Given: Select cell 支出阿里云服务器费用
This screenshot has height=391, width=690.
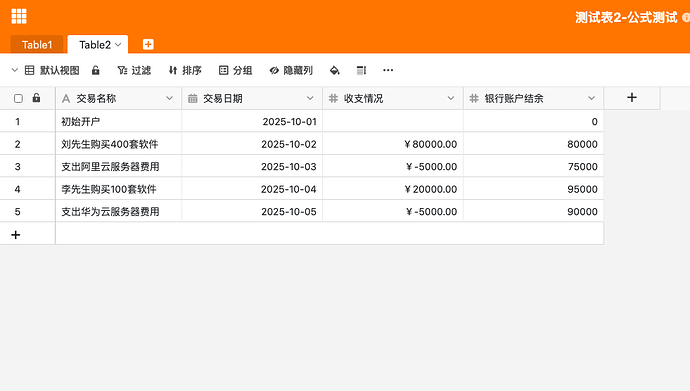Looking at the screenshot, I should click(x=119, y=166).
